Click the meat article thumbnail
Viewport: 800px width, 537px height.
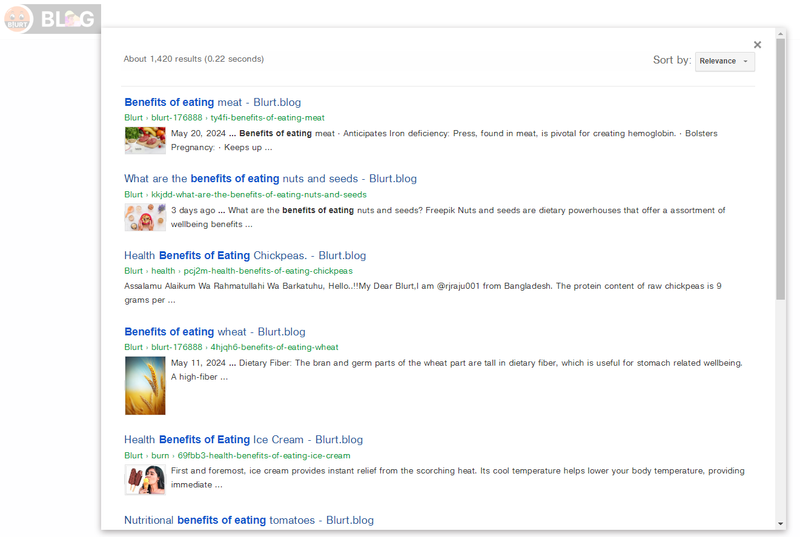click(x=145, y=140)
